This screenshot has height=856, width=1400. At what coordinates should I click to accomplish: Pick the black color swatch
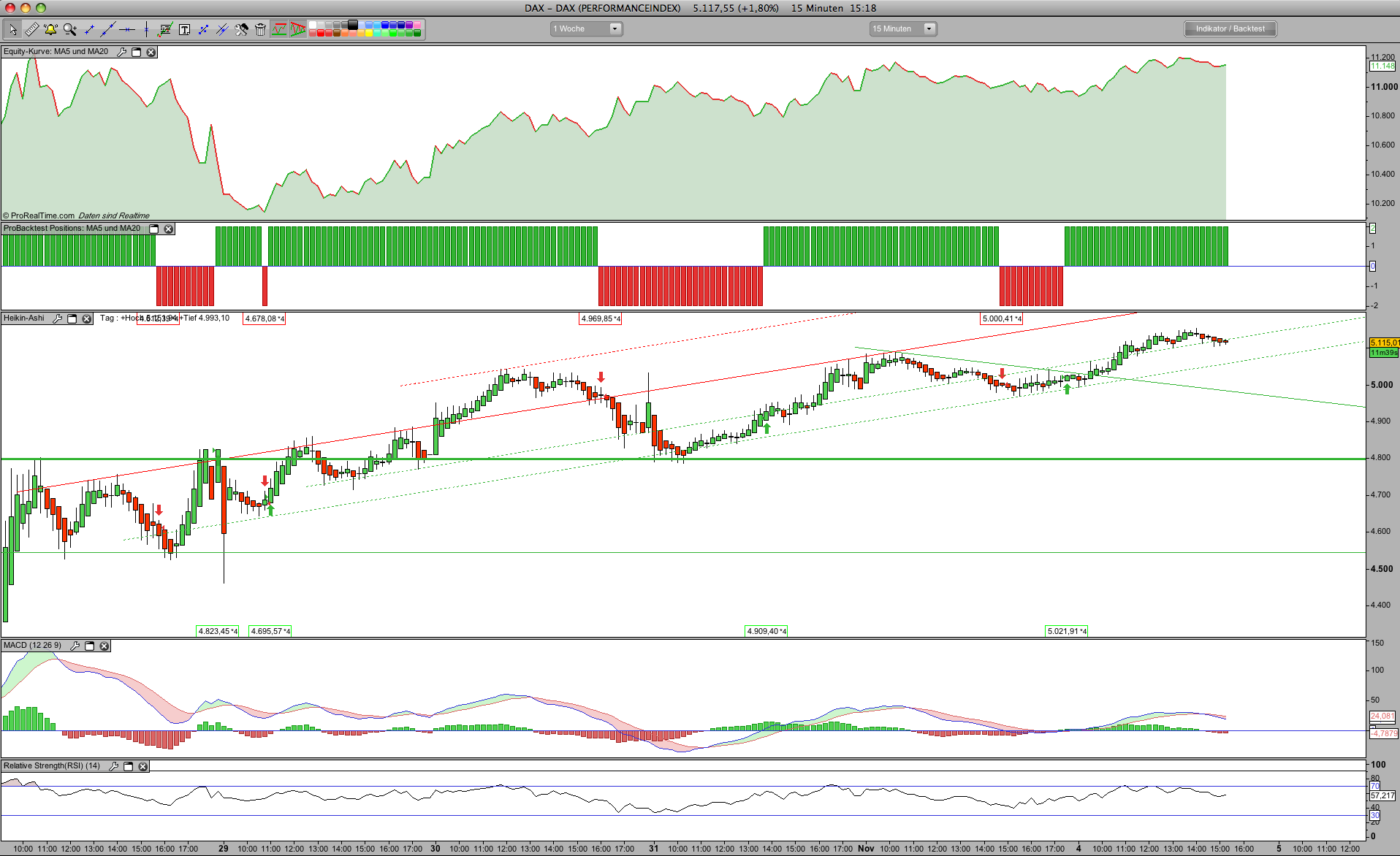point(353,25)
